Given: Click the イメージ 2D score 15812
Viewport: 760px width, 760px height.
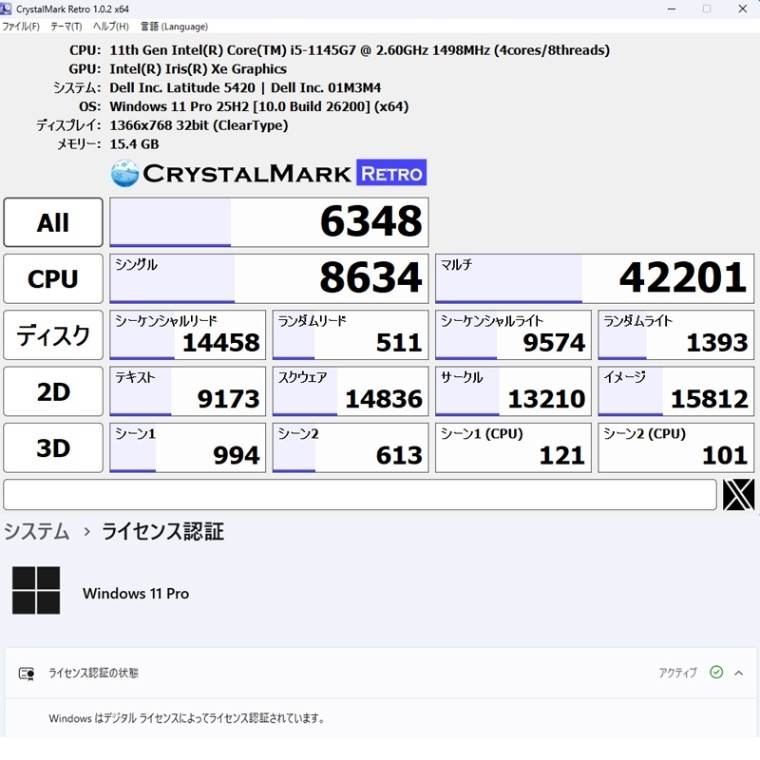Looking at the screenshot, I should point(676,391).
